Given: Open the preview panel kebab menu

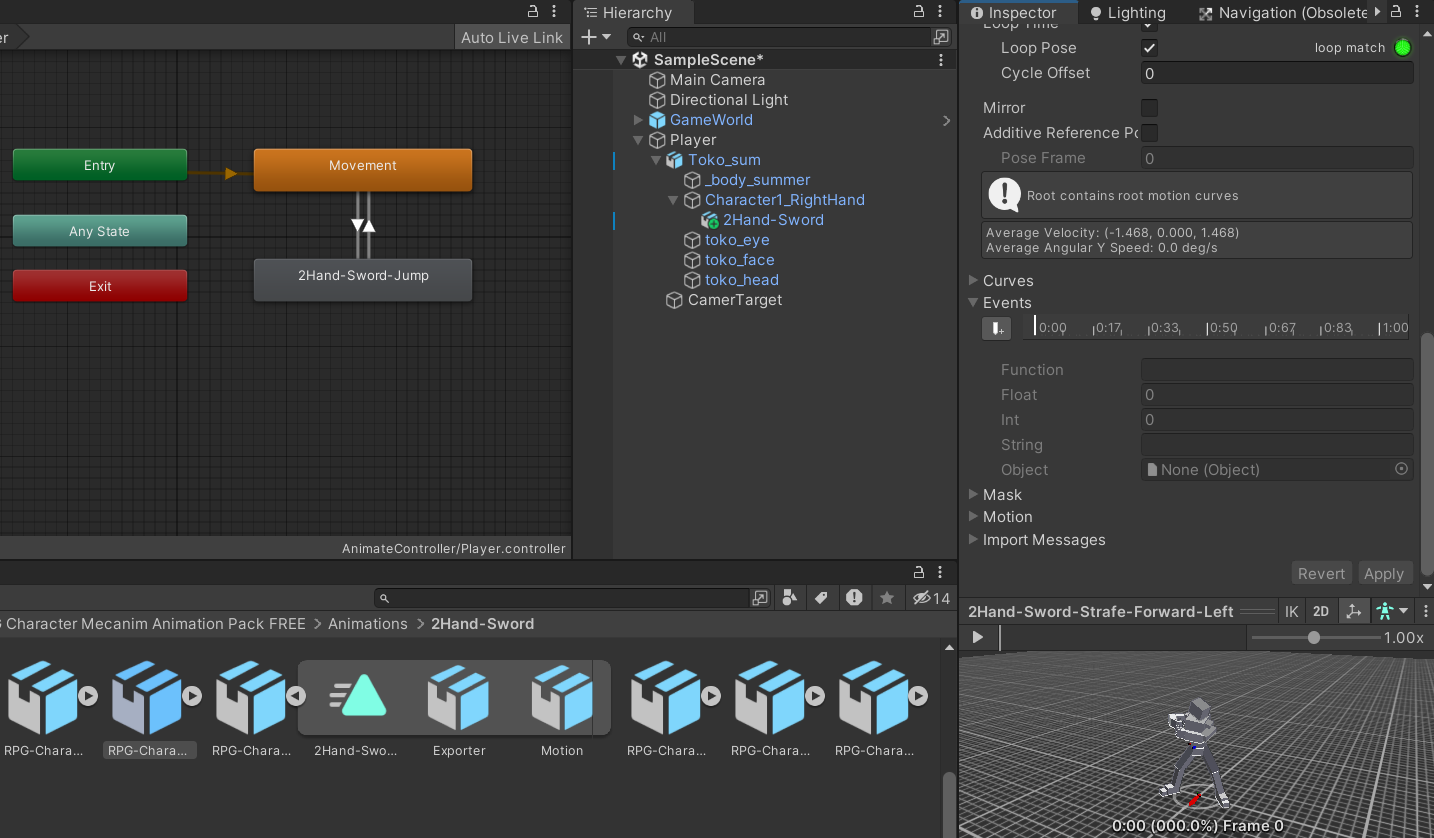Looking at the screenshot, I should pos(1424,611).
